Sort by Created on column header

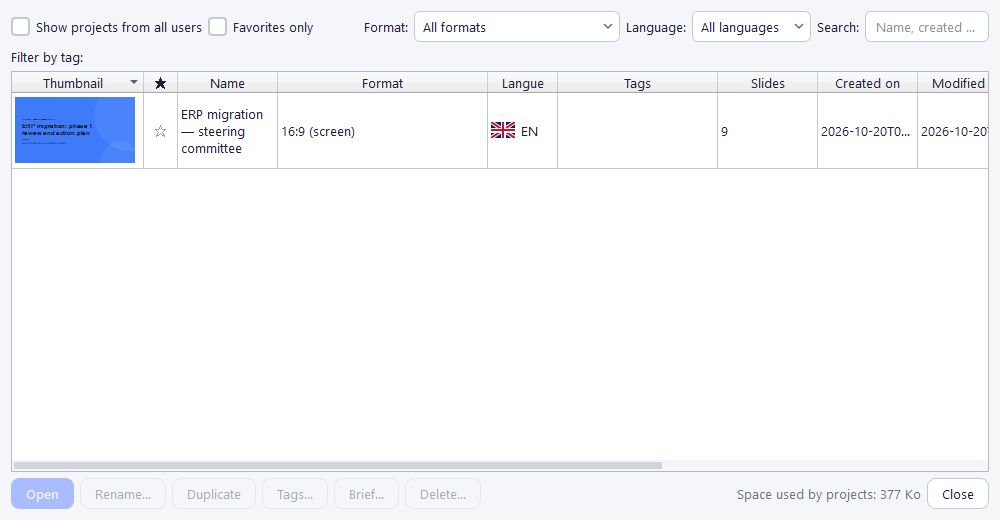click(x=867, y=83)
